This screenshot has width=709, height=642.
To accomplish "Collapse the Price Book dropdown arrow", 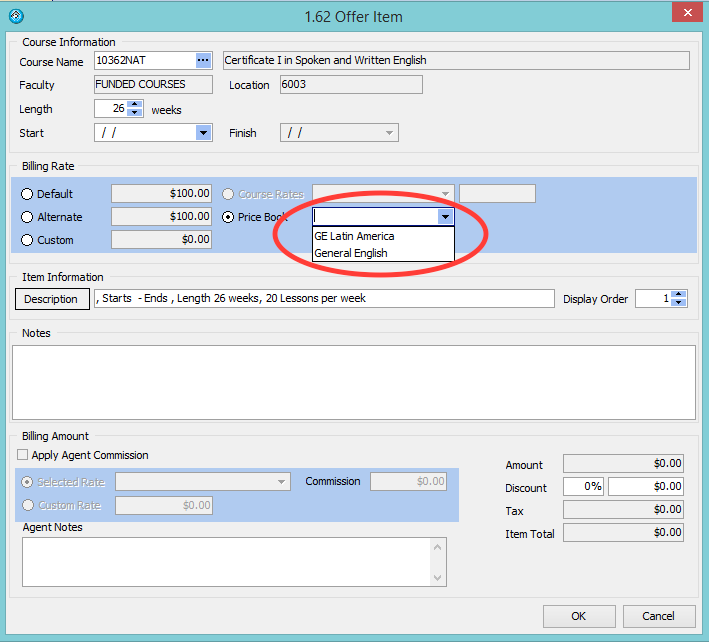I will [x=445, y=217].
